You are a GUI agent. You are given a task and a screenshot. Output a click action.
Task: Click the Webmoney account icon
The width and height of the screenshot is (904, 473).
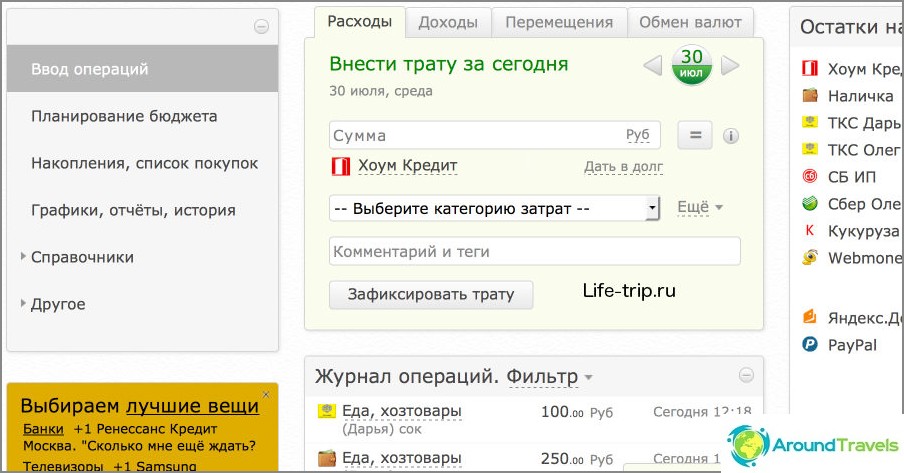pos(810,257)
